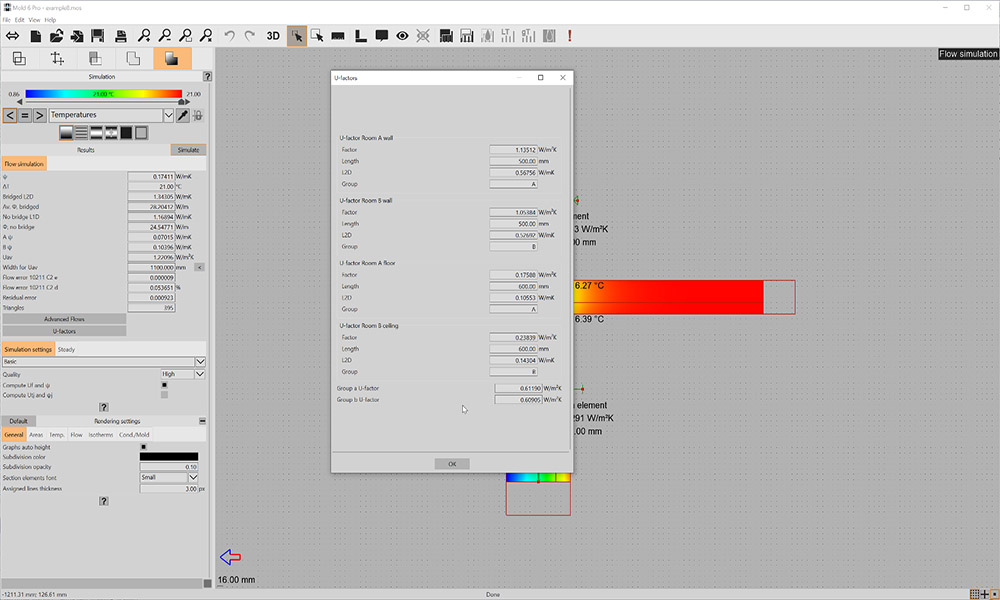Print using the printer toolbar icon
Screen dimensions: 1000x600
(121, 36)
